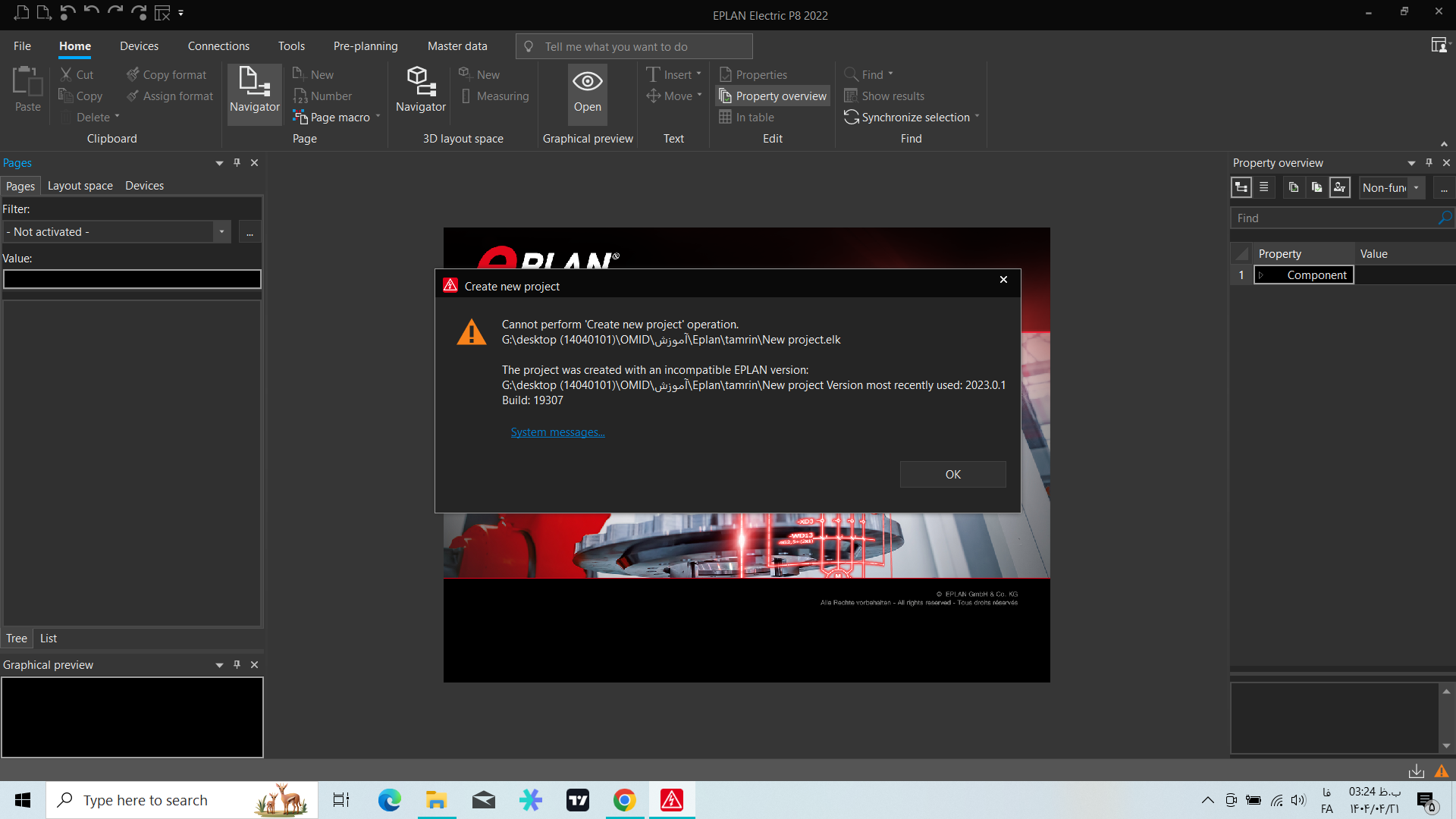The image size is (1456, 819).
Task: Click the close project icon in quick access toolbar
Action: tap(162, 12)
